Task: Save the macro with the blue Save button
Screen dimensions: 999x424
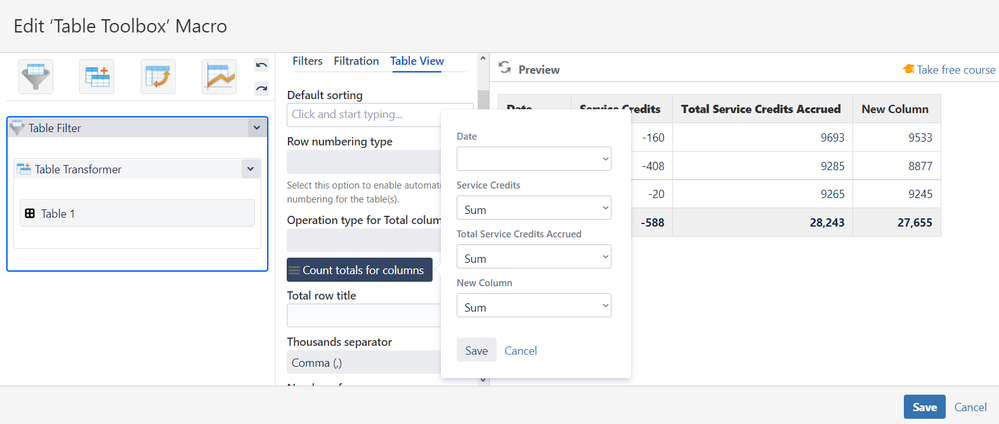Action: 924,407
